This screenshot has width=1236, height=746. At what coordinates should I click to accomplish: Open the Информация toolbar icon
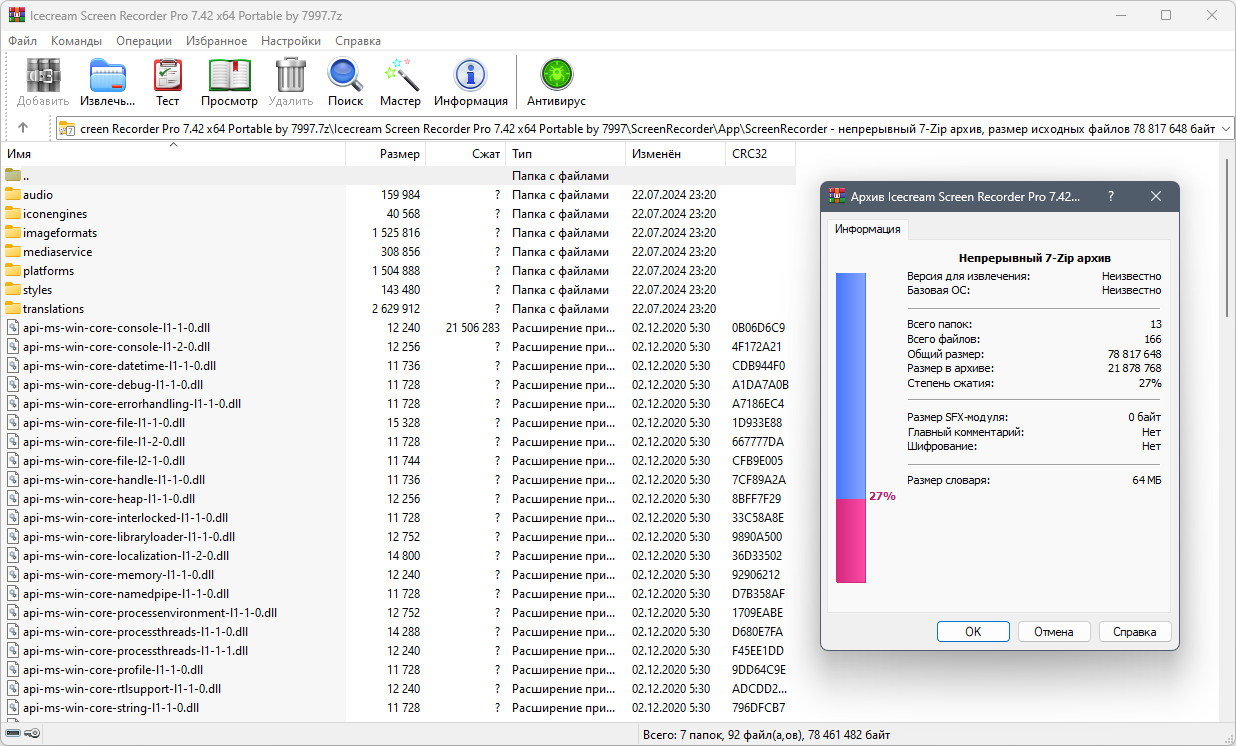[x=470, y=76]
